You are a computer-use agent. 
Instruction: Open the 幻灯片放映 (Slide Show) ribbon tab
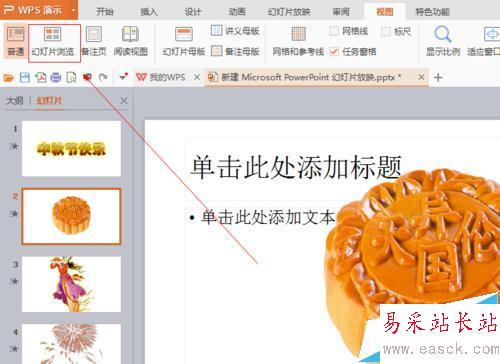[x=289, y=12]
